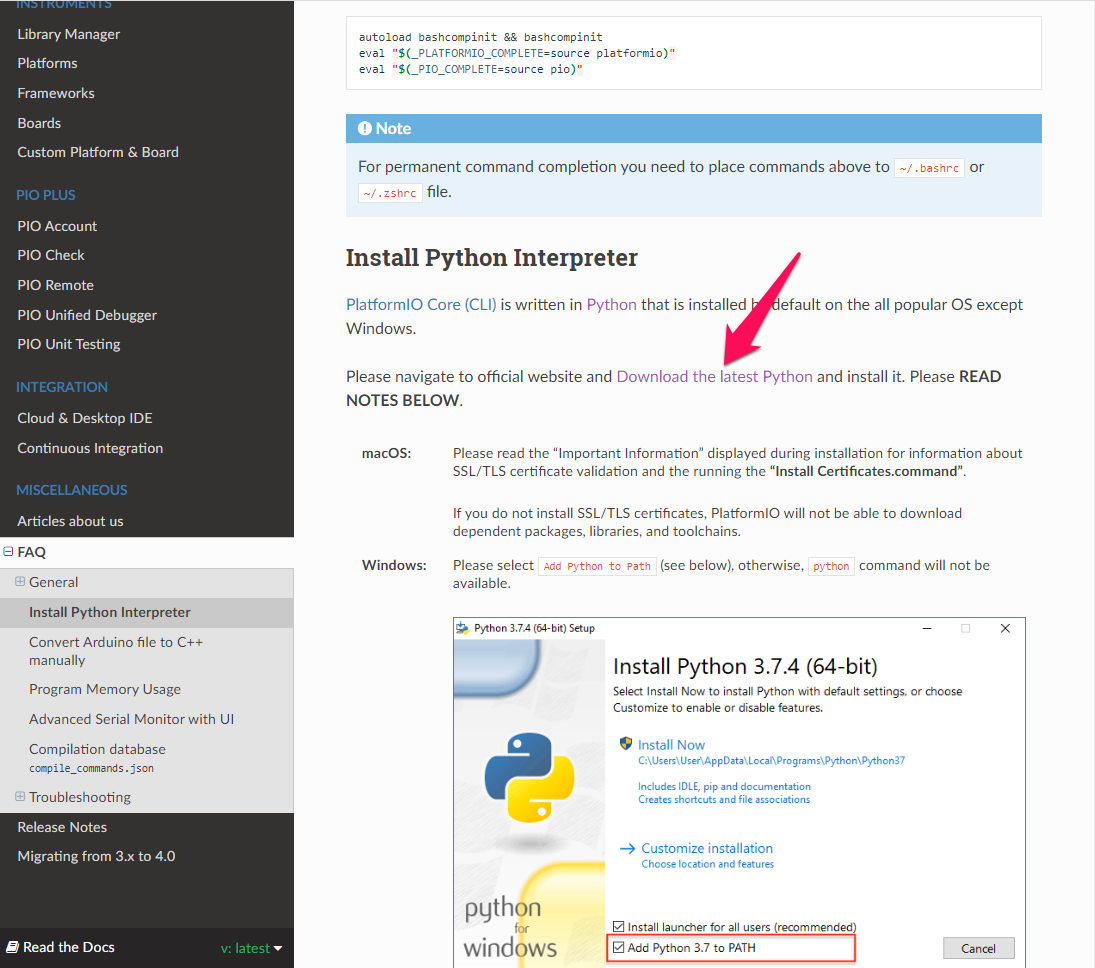Choose Customize installation option
The height and width of the screenshot is (968, 1095).
(x=707, y=849)
